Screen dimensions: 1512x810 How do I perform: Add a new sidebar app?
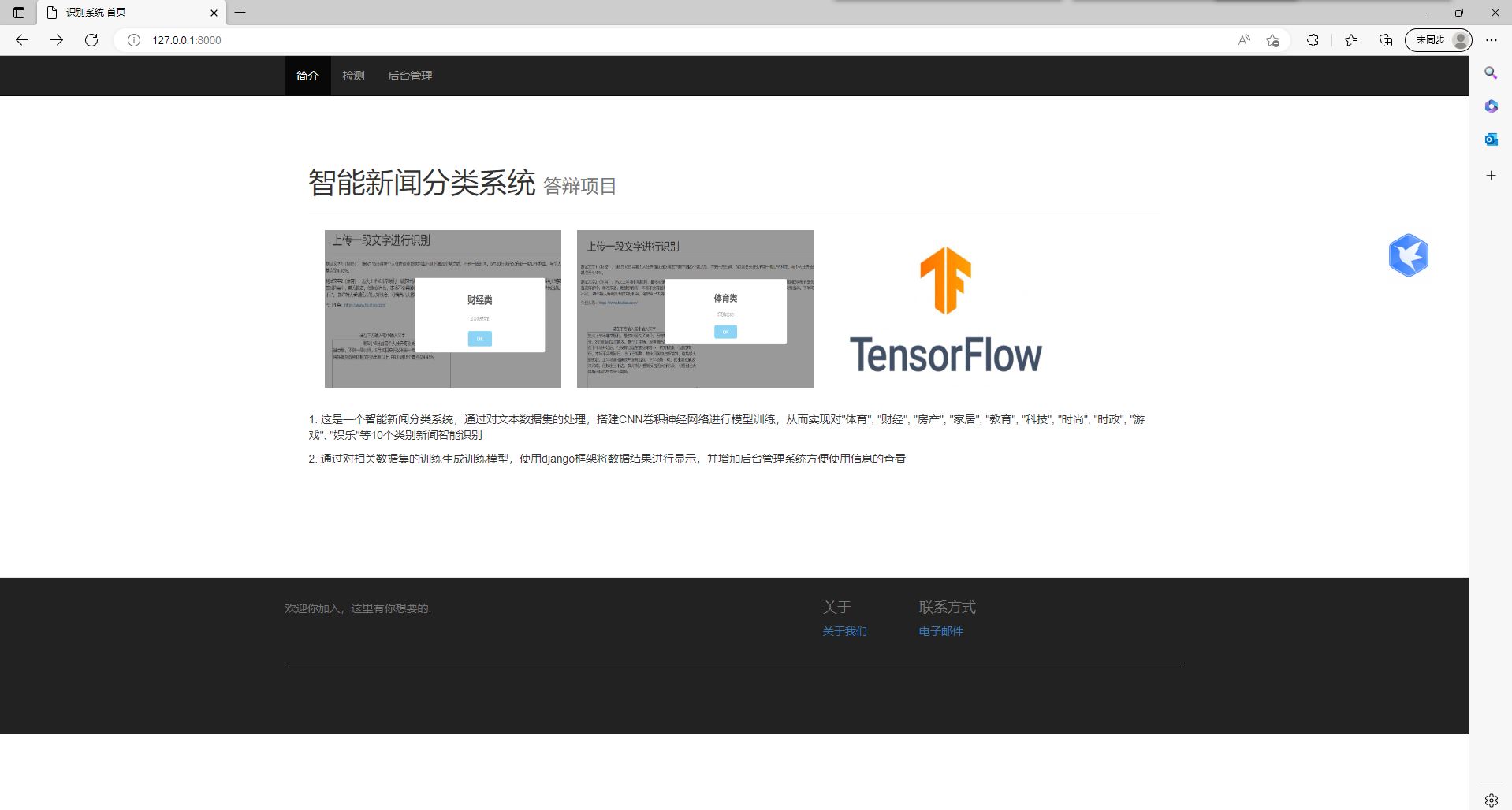(1491, 175)
